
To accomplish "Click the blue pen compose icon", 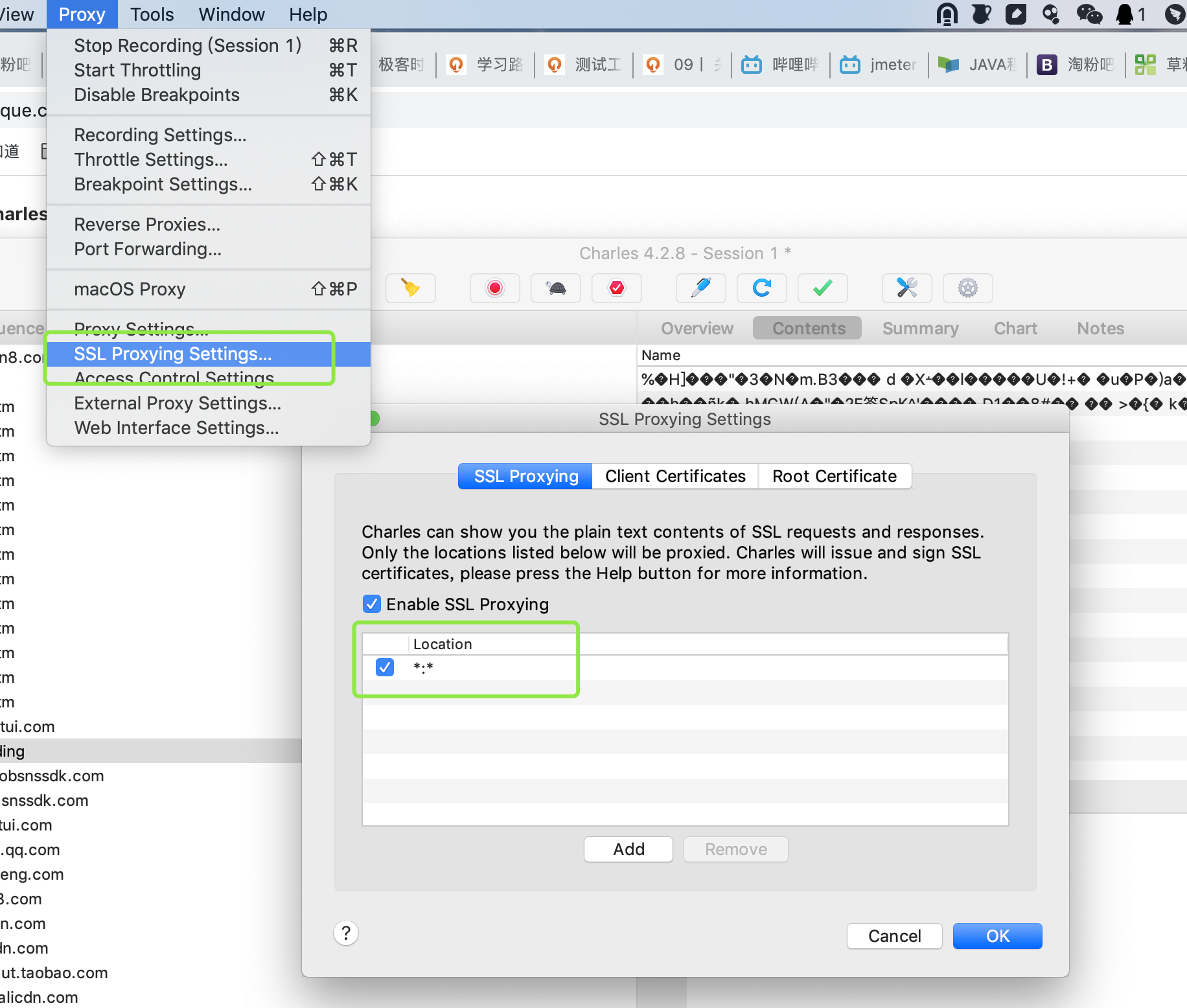I will tap(701, 288).
